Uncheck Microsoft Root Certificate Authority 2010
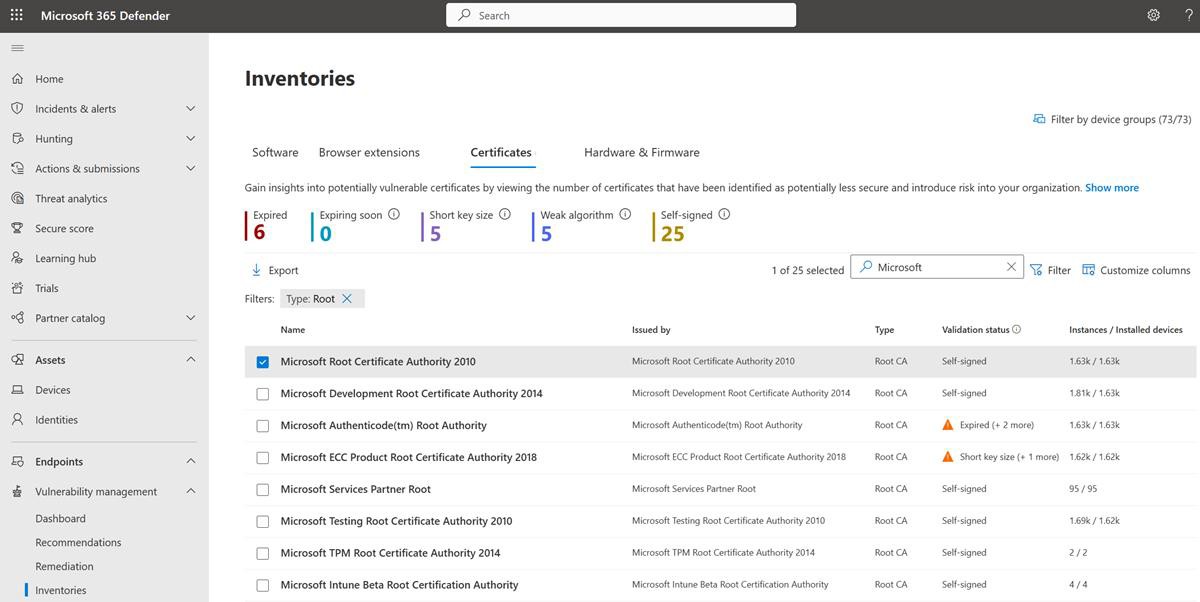This screenshot has width=1200, height=602. 262,361
